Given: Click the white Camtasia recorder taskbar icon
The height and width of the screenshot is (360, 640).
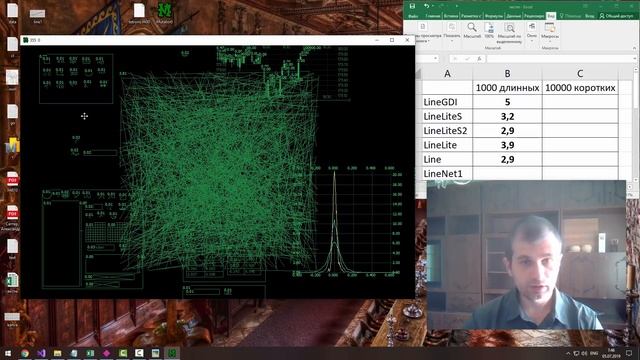Looking at the screenshot, I should (x=139, y=353).
